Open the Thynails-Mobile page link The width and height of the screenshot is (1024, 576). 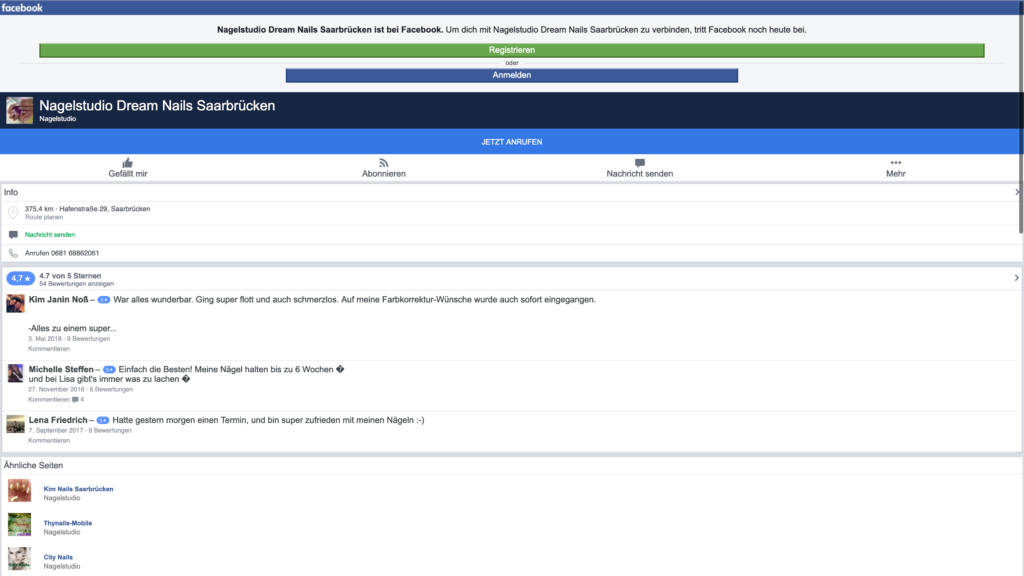tap(67, 523)
